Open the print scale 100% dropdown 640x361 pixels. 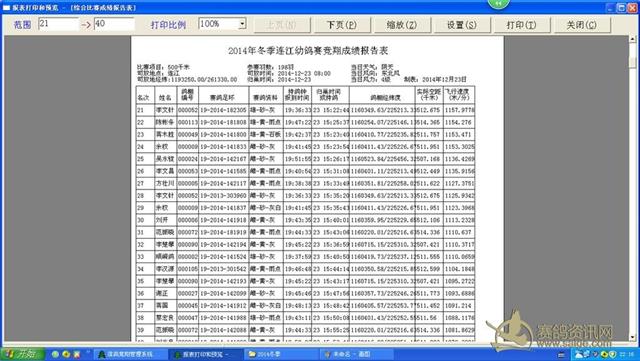242,24
